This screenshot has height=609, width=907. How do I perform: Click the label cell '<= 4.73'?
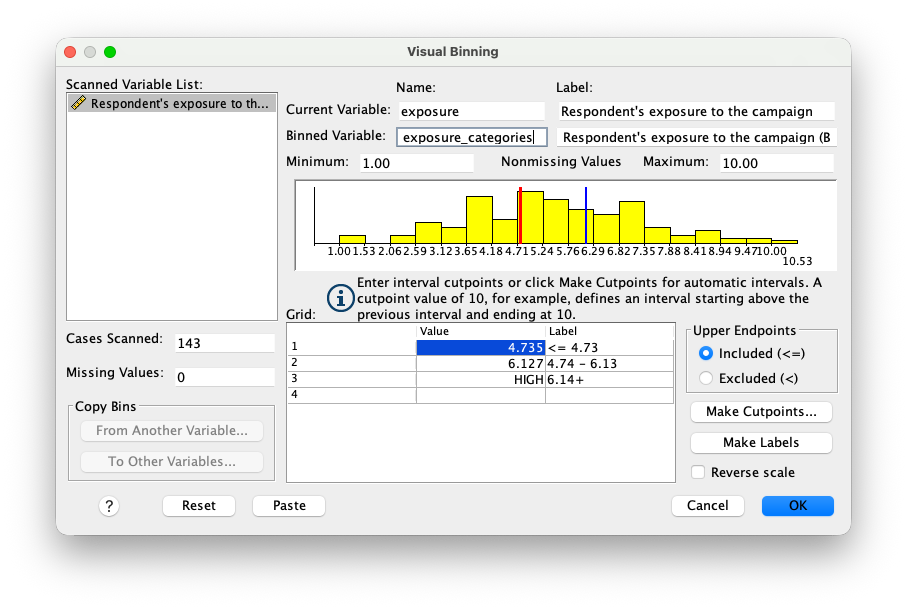point(609,348)
